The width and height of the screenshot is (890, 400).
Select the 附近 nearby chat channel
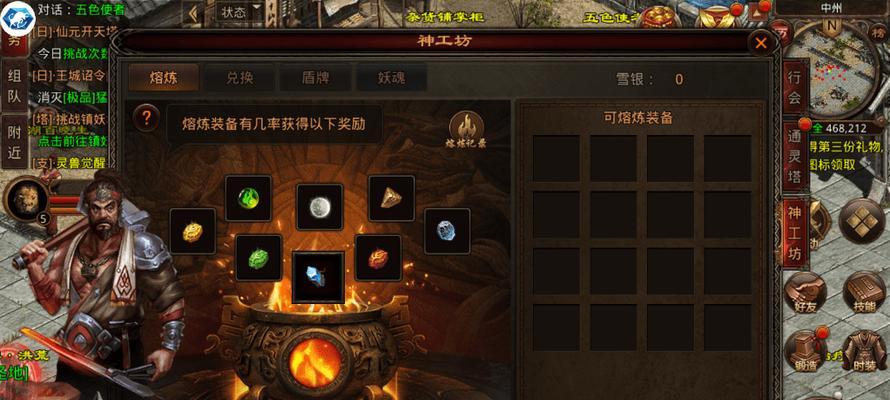[x=14, y=141]
